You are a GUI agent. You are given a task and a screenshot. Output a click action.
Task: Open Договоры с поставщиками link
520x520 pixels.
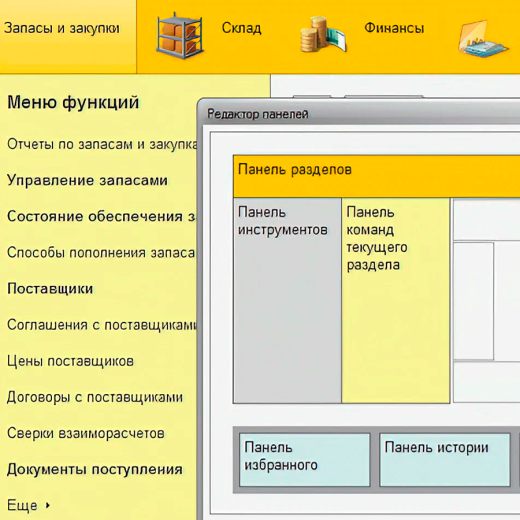[x=95, y=397]
